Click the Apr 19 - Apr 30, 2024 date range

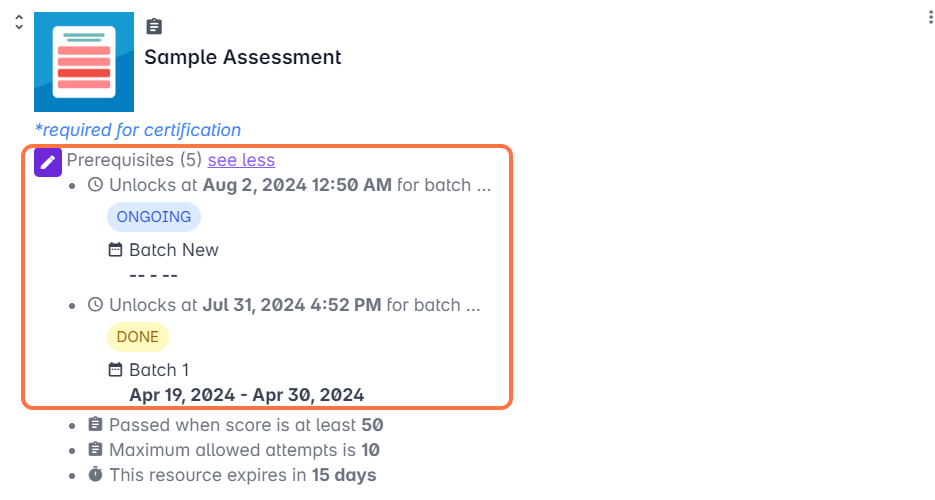(246, 394)
